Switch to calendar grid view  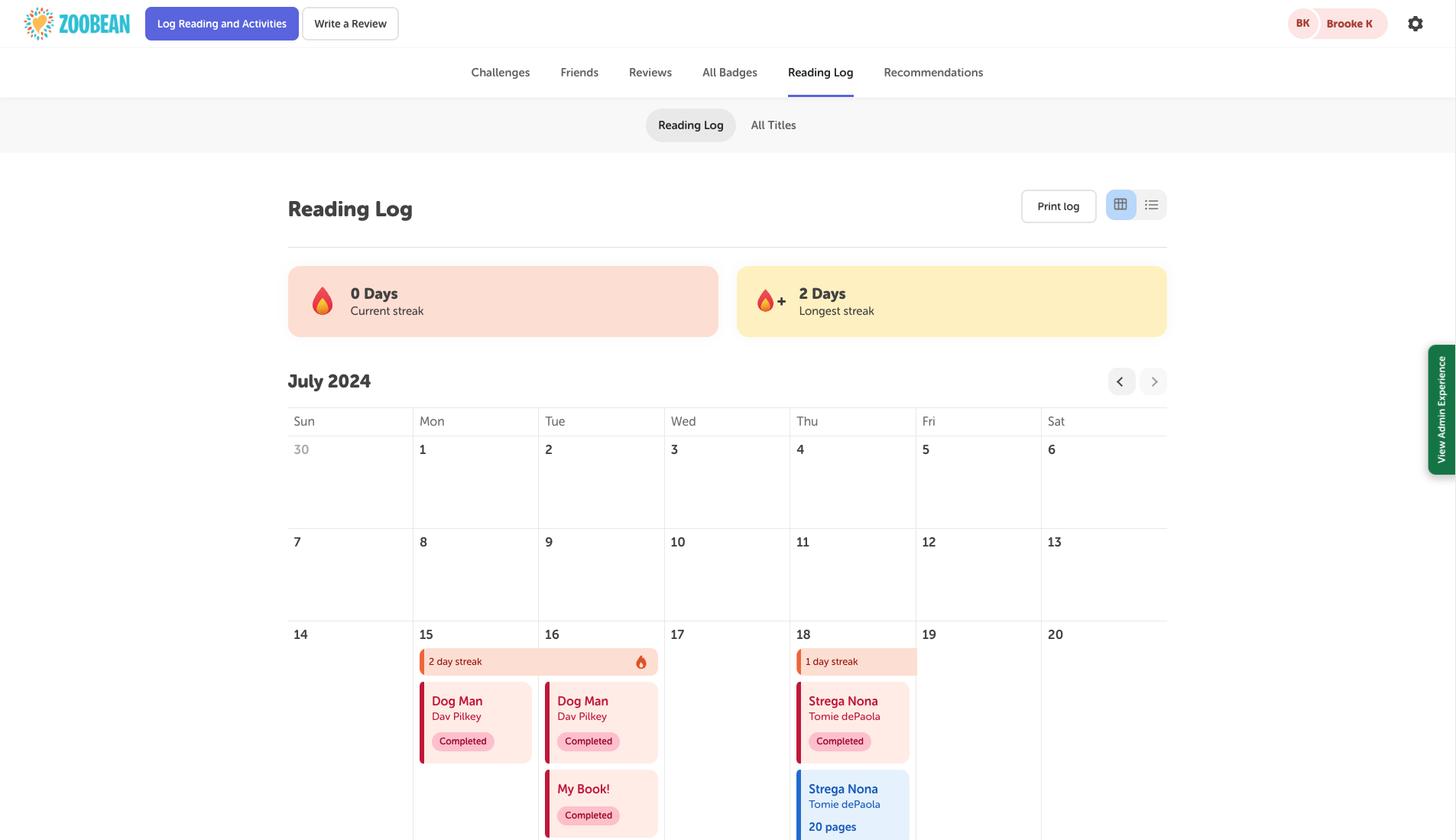(1120, 205)
